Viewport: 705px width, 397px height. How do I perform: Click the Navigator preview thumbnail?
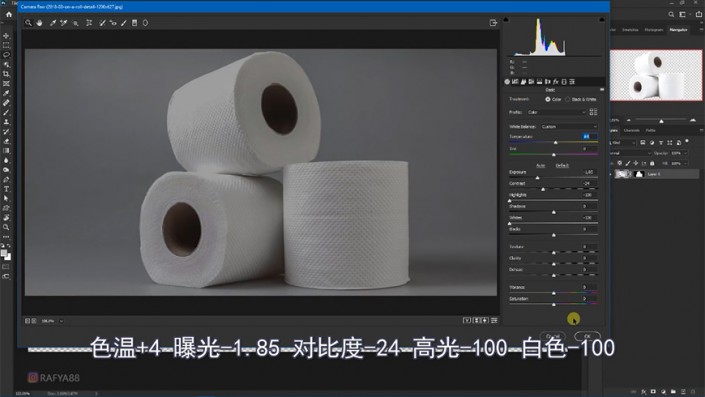656,75
